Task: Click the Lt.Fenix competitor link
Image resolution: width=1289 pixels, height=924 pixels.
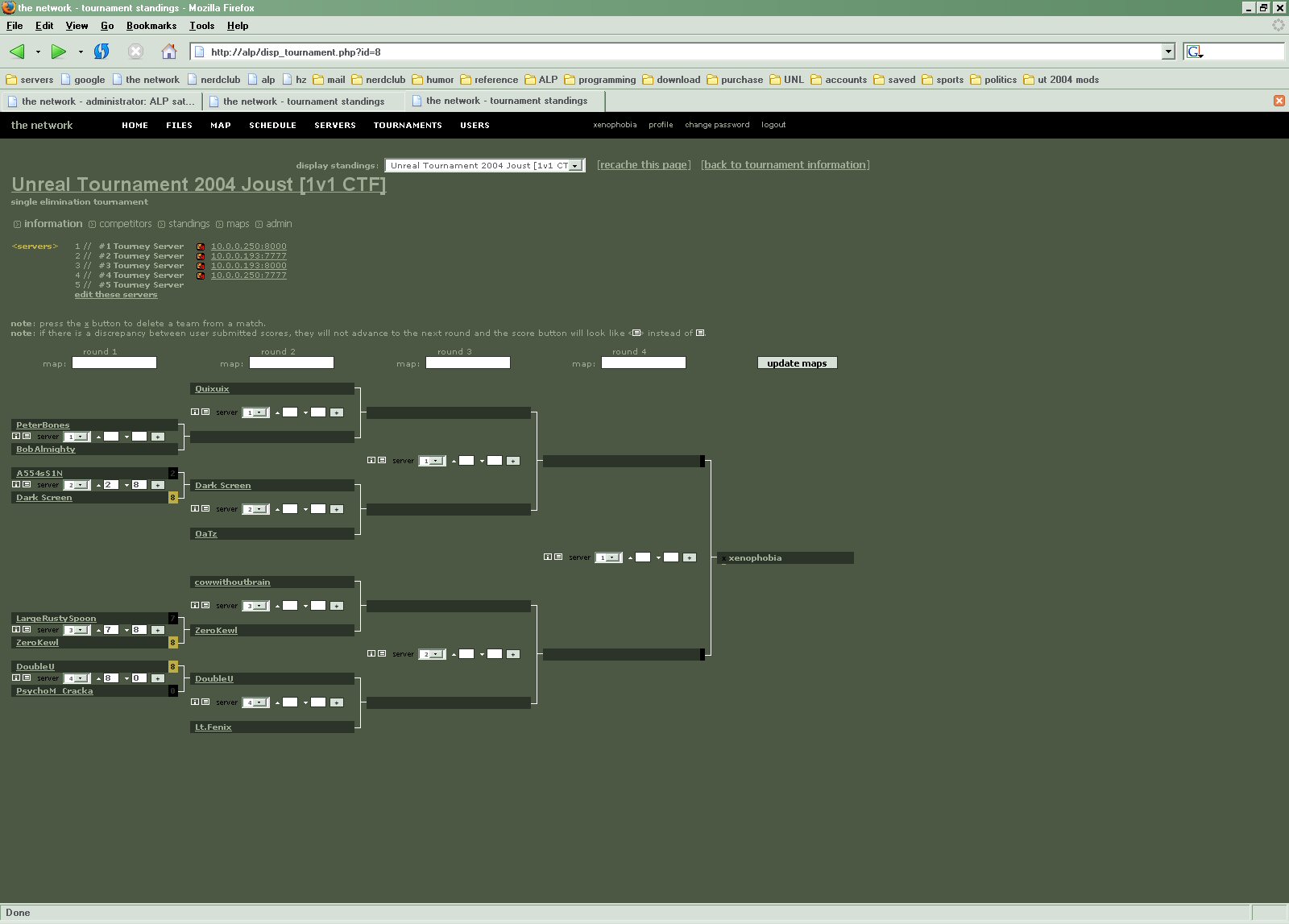Action: pyautogui.click(x=213, y=727)
